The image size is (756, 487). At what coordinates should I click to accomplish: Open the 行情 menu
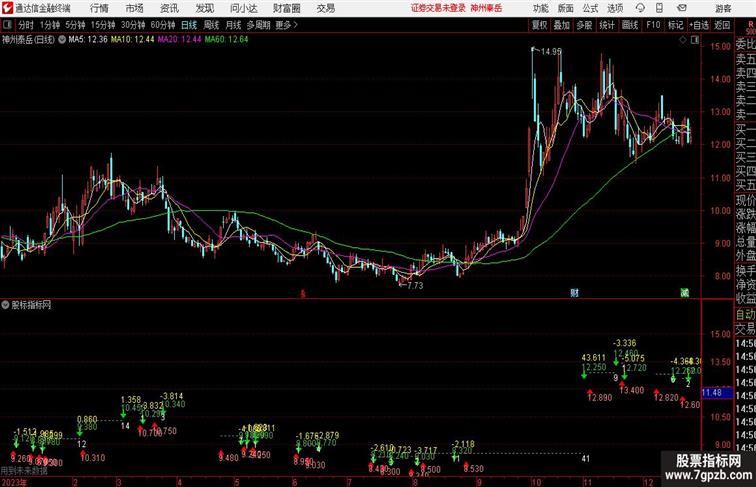99,8
